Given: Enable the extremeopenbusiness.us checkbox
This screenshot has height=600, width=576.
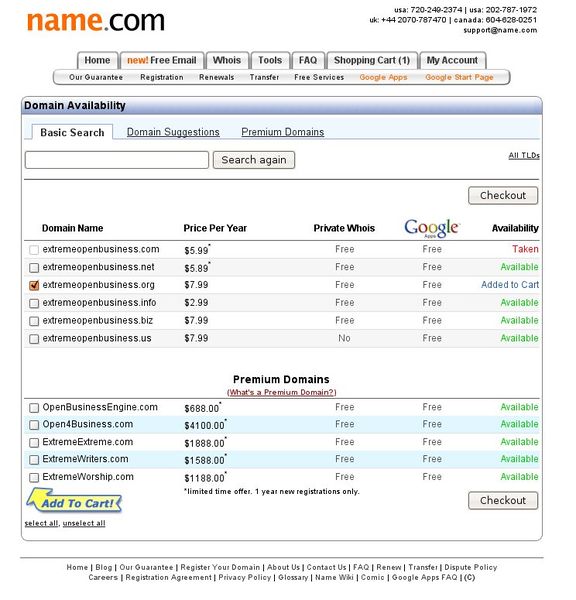Looking at the screenshot, I should click(34, 339).
